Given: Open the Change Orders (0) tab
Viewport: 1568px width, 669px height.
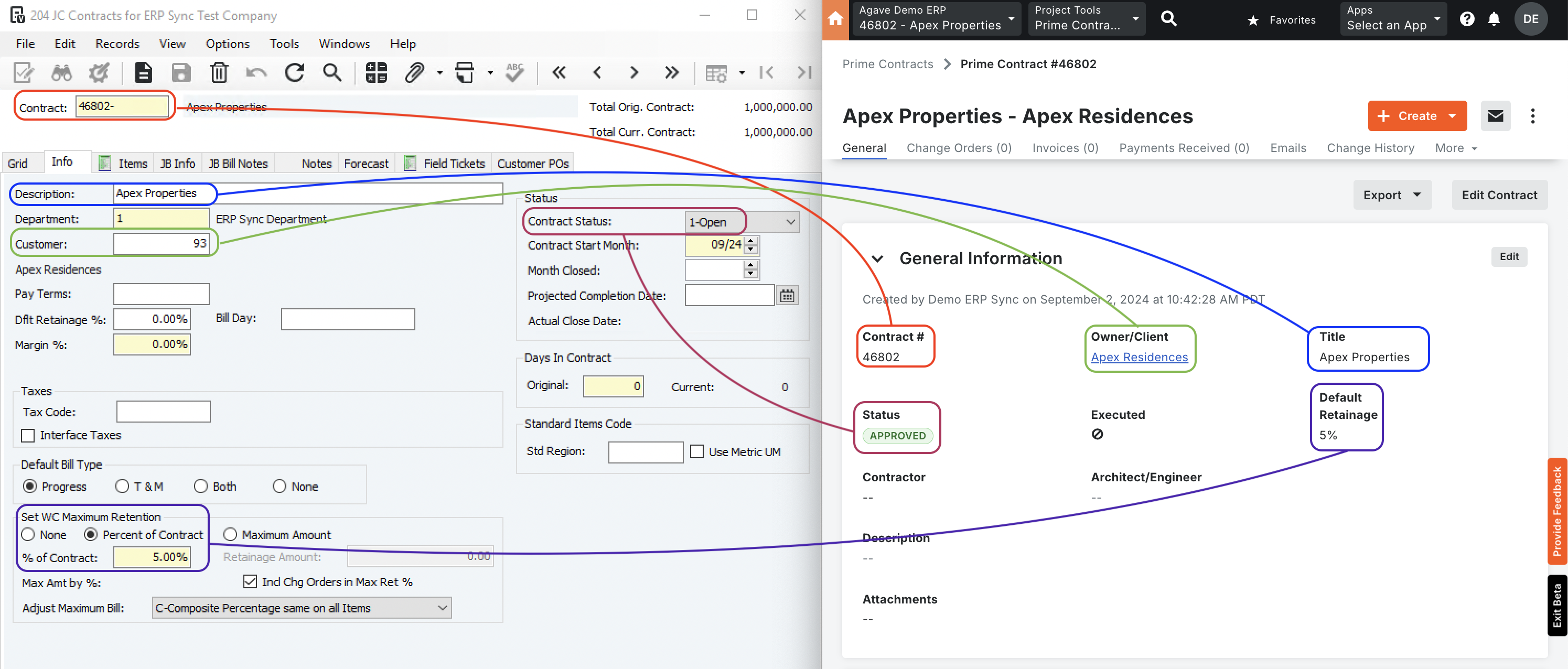Looking at the screenshot, I should (959, 148).
